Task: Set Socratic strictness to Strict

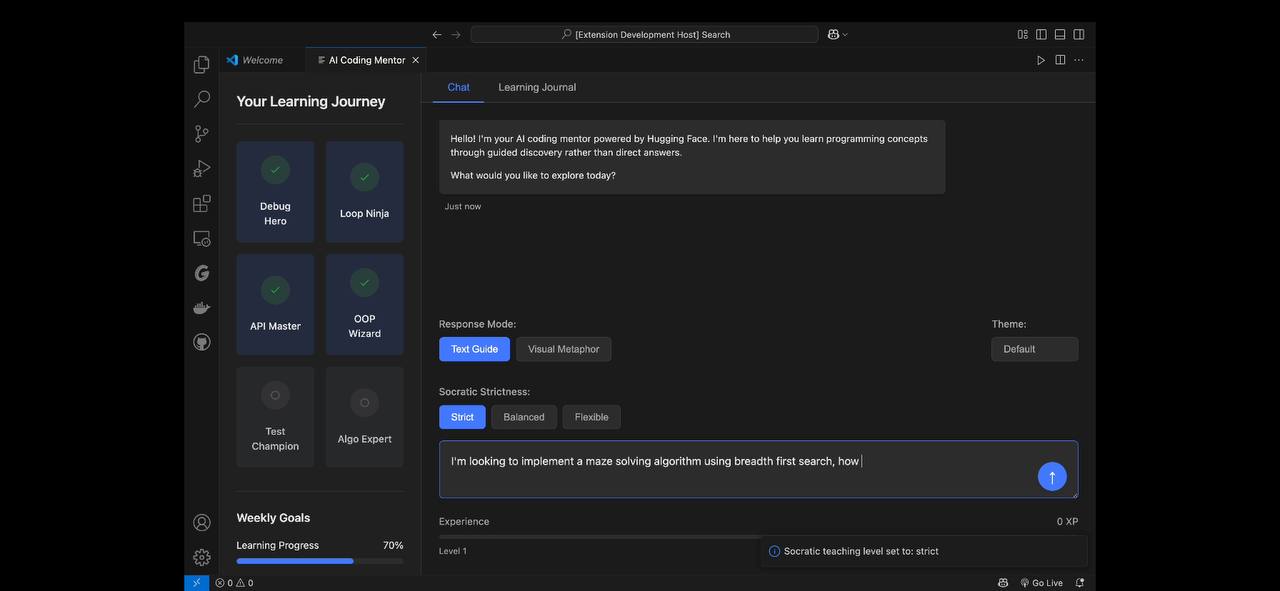Action: click(462, 417)
